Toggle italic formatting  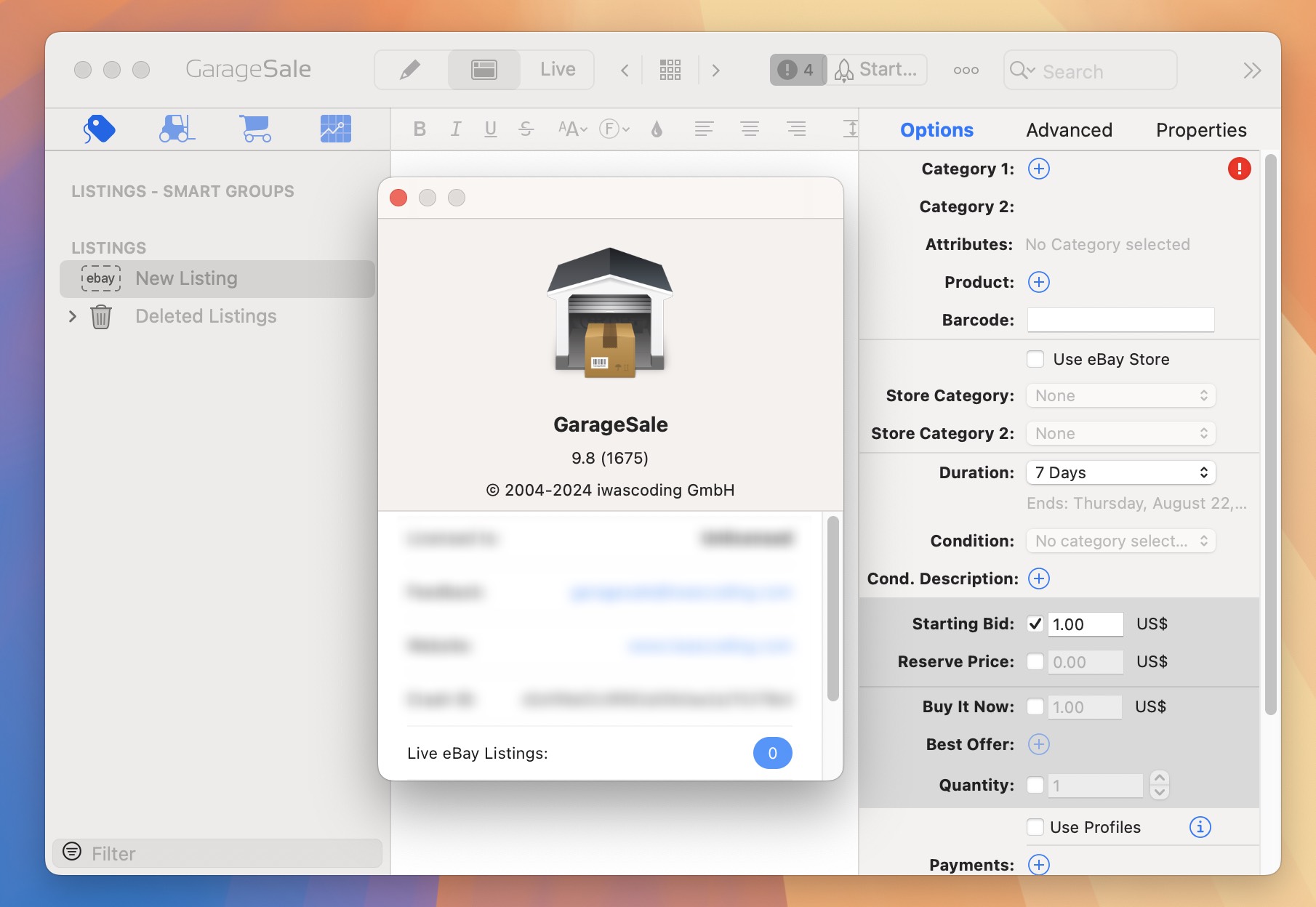[455, 129]
